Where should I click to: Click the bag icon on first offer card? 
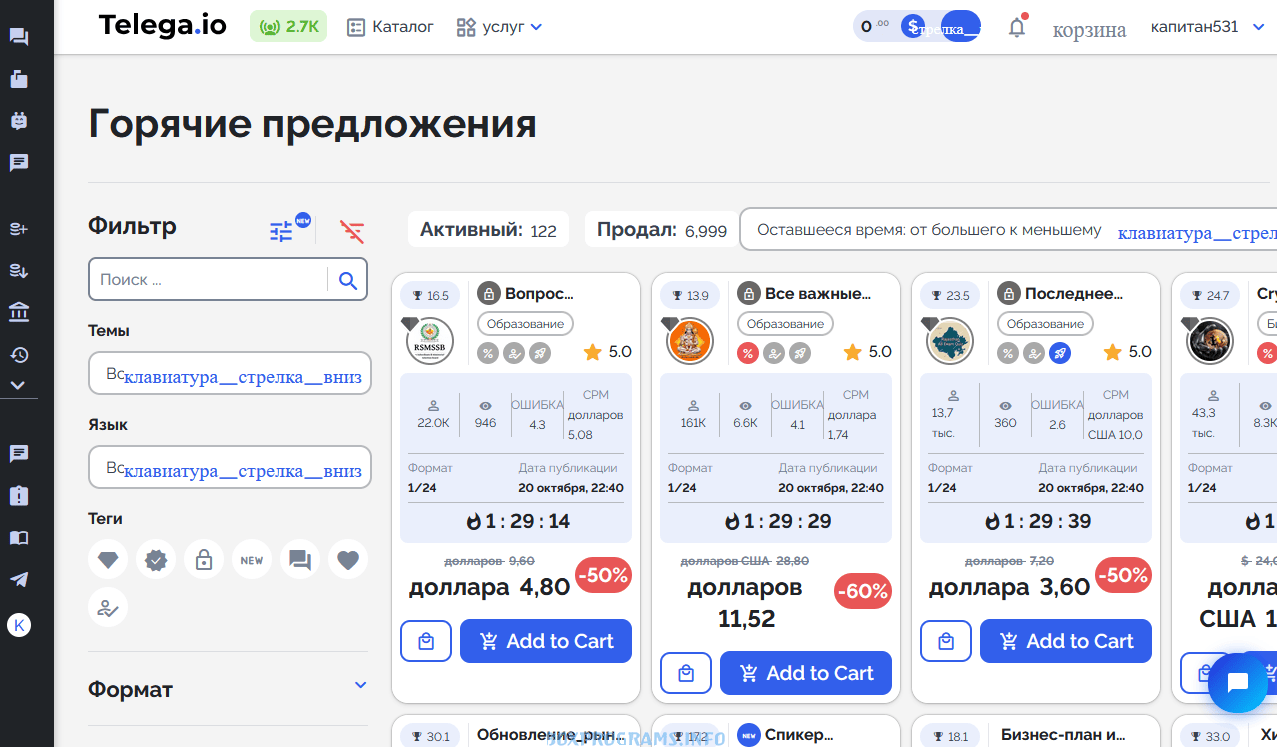click(426, 641)
